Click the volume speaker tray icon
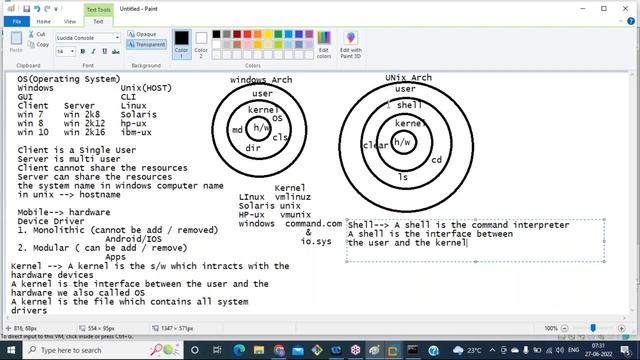The width and height of the screenshot is (640, 360). click(x=560, y=350)
